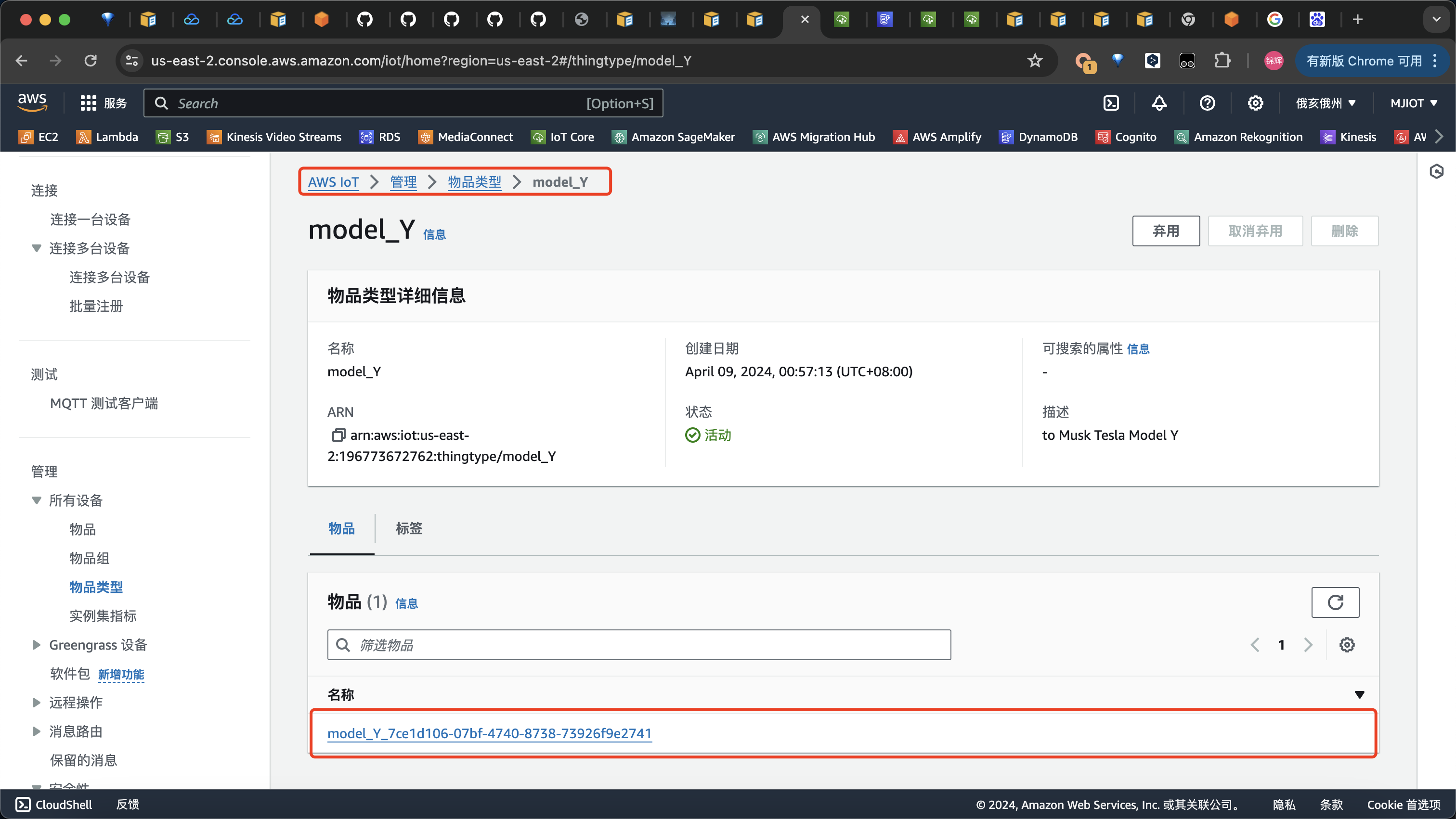1456x819 pixels.
Task: Open the 信息 link next to model_Y title
Action: [434, 234]
